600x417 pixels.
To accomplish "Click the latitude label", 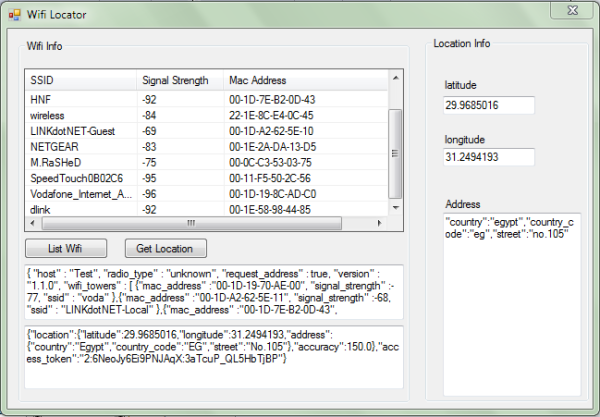I will tap(460, 85).
